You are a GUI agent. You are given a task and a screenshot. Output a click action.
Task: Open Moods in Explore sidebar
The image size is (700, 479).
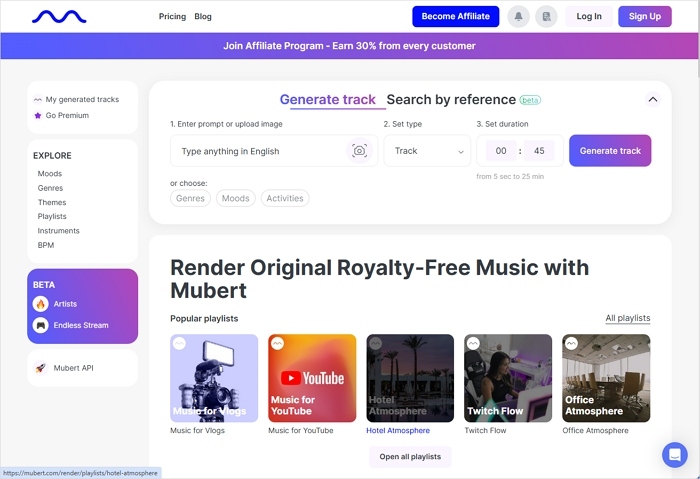tap(50, 174)
